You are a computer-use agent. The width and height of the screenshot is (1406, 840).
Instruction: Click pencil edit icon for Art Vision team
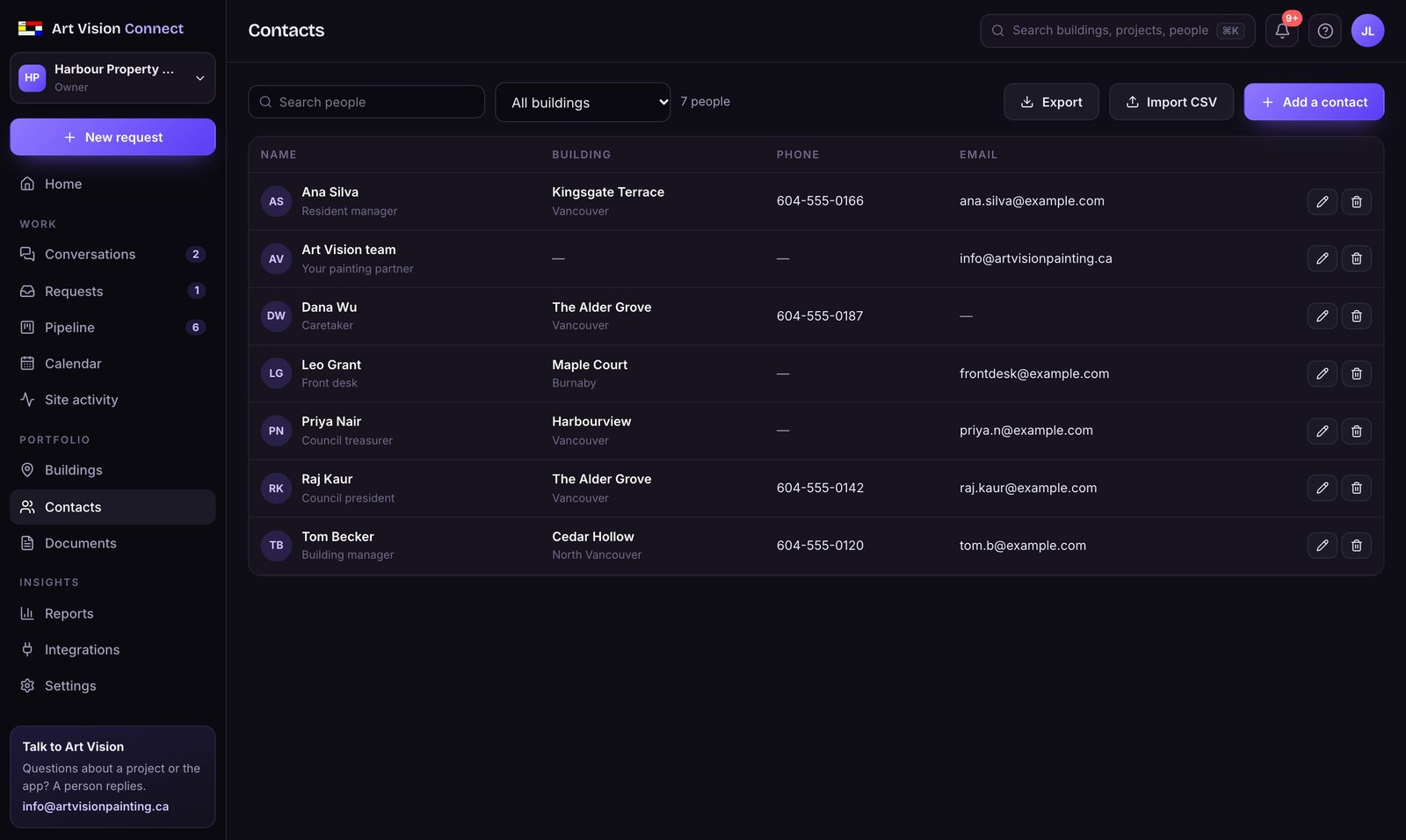click(1322, 258)
